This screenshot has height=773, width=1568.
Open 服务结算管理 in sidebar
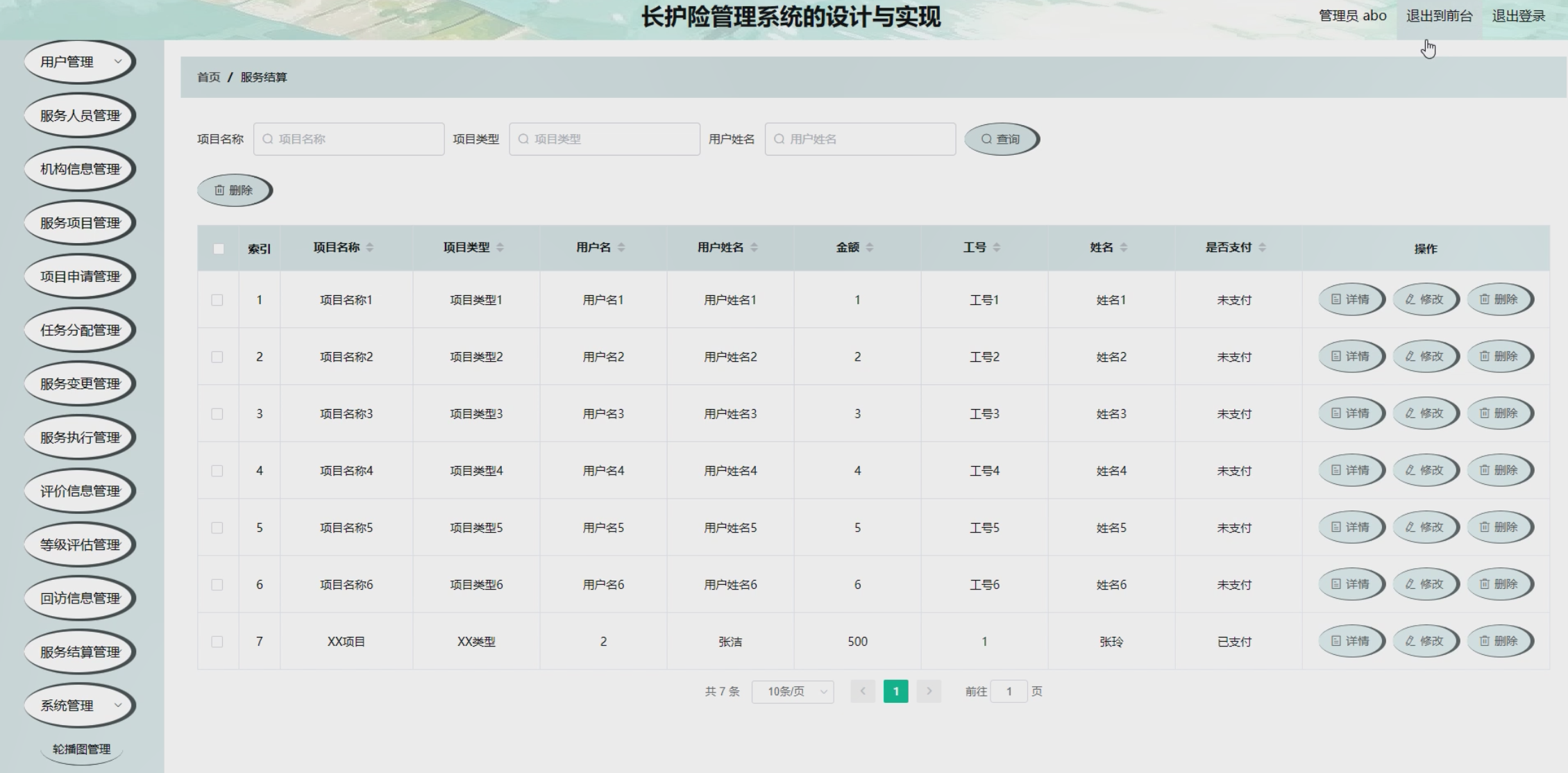80,652
